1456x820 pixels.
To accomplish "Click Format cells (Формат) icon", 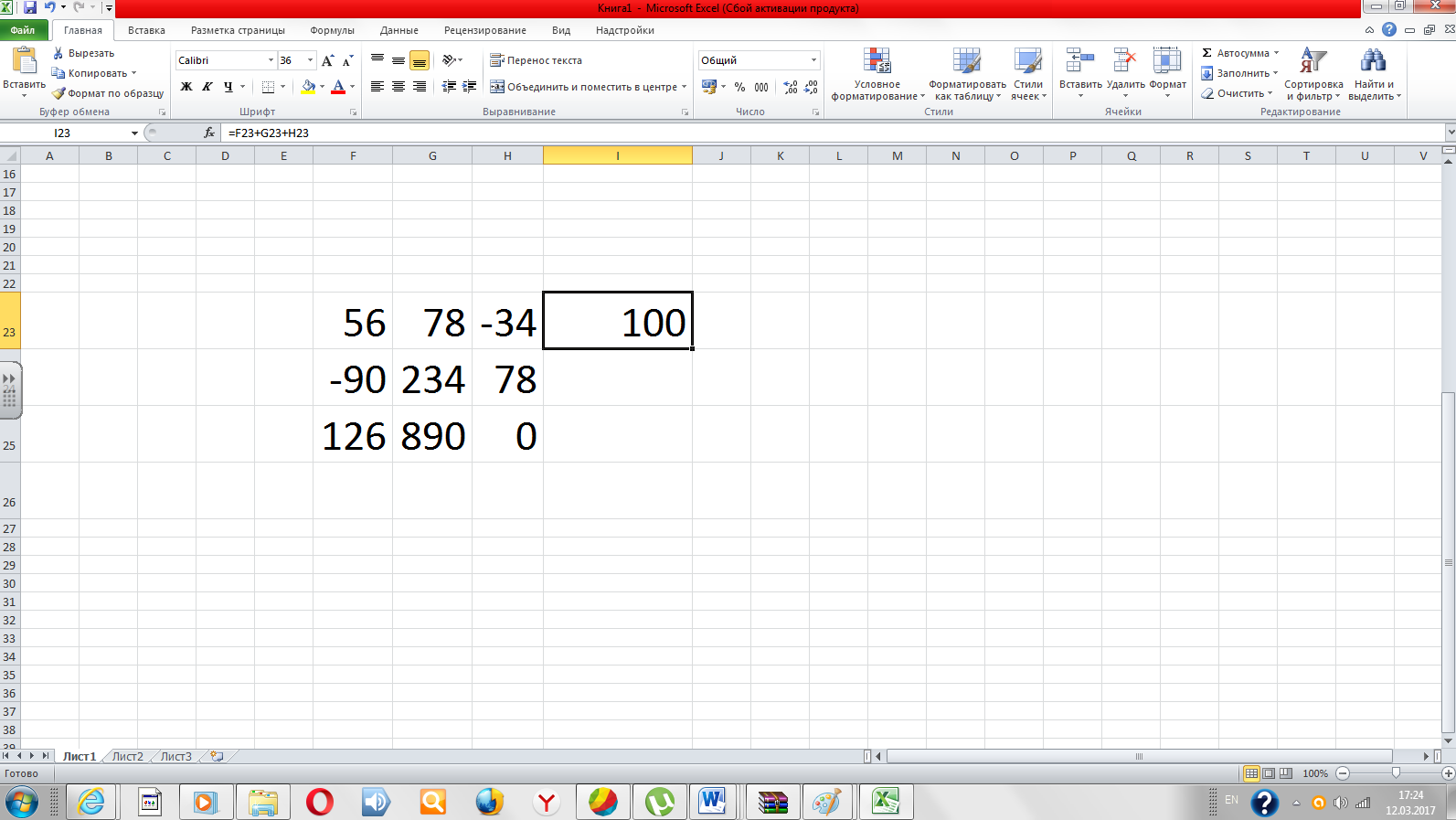I will point(1167,60).
